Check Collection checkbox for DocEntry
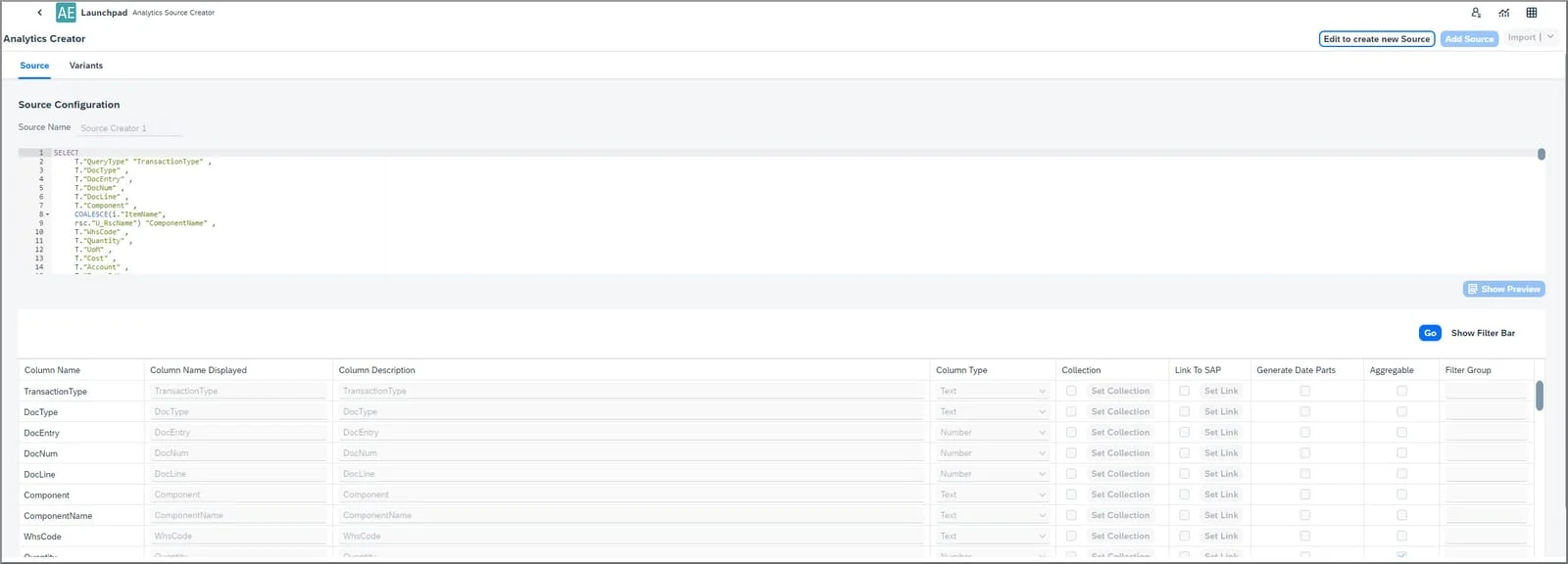The image size is (1568, 564). click(1071, 432)
